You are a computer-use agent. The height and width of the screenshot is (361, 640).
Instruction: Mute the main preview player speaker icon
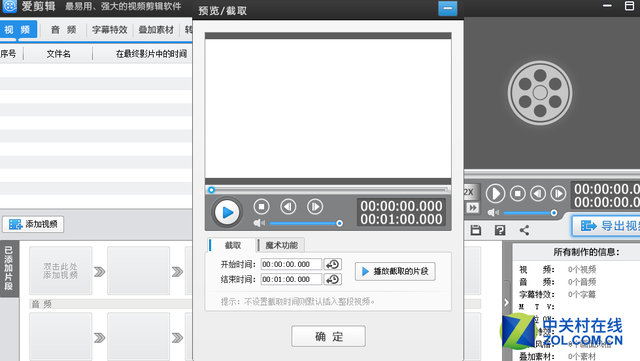point(493,212)
